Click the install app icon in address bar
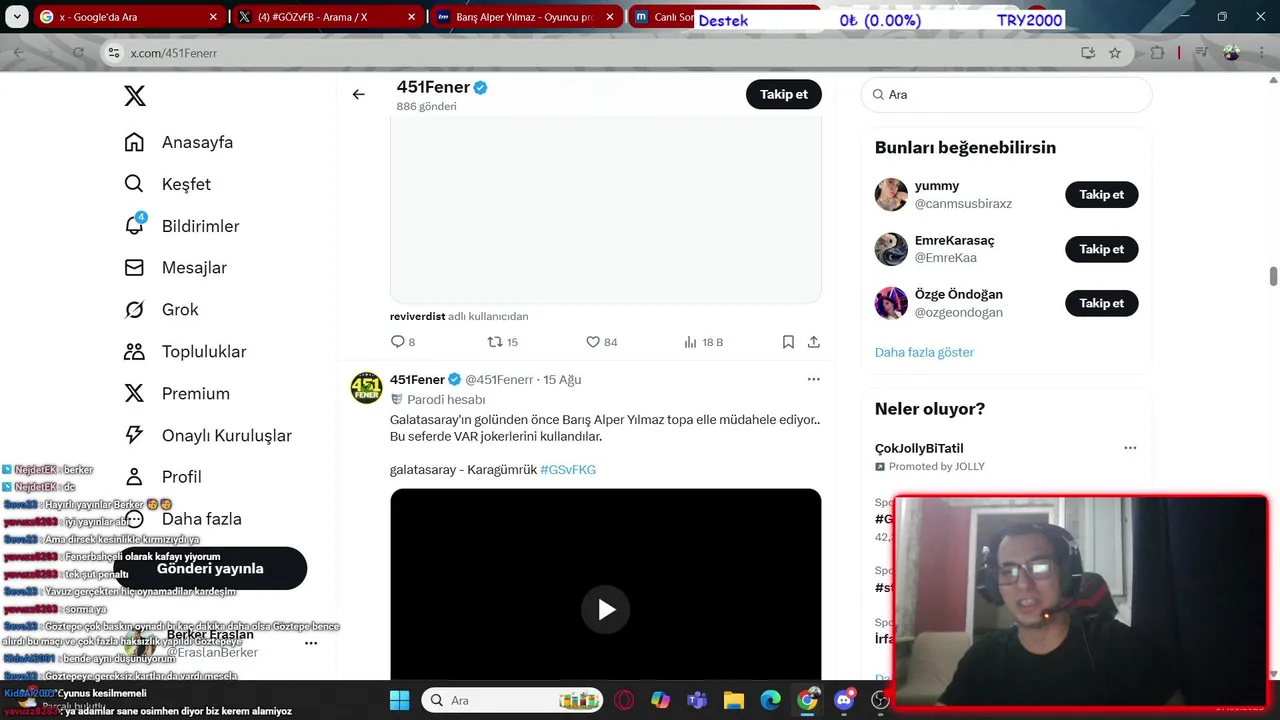Image resolution: width=1280 pixels, height=720 pixels. click(1088, 53)
